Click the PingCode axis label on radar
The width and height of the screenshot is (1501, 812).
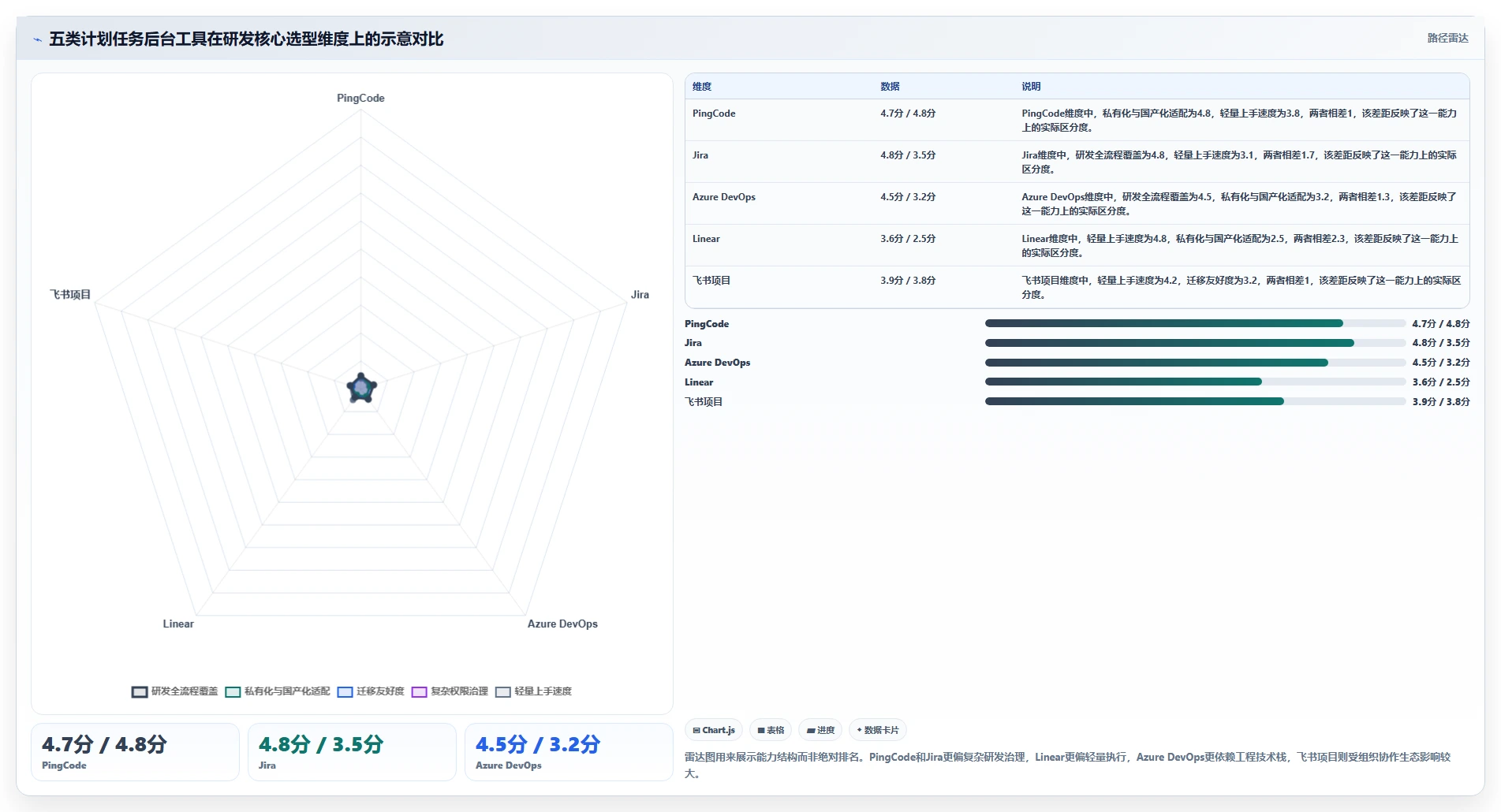tap(360, 98)
